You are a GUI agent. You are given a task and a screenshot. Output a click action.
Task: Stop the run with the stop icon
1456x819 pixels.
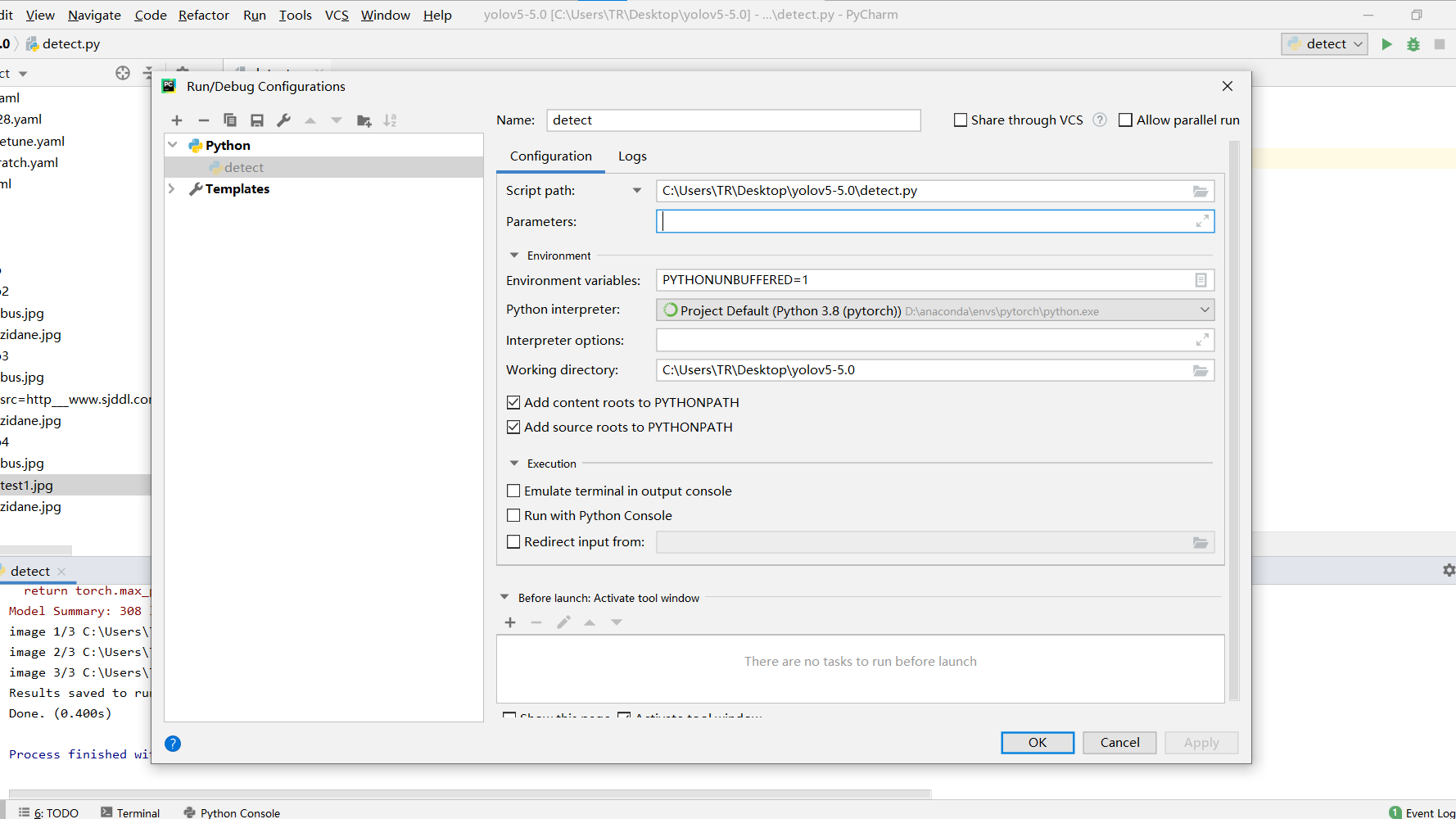[1440, 44]
